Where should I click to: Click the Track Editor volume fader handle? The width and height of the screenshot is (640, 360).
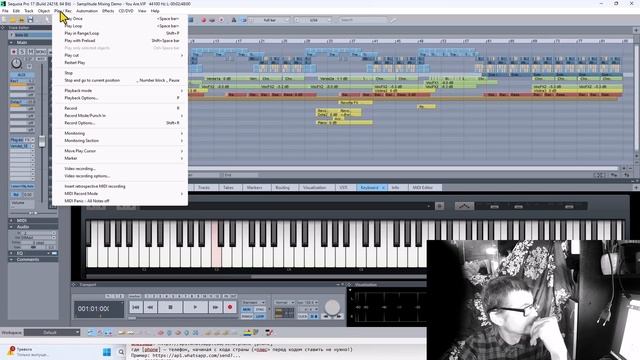coord(42,141)
